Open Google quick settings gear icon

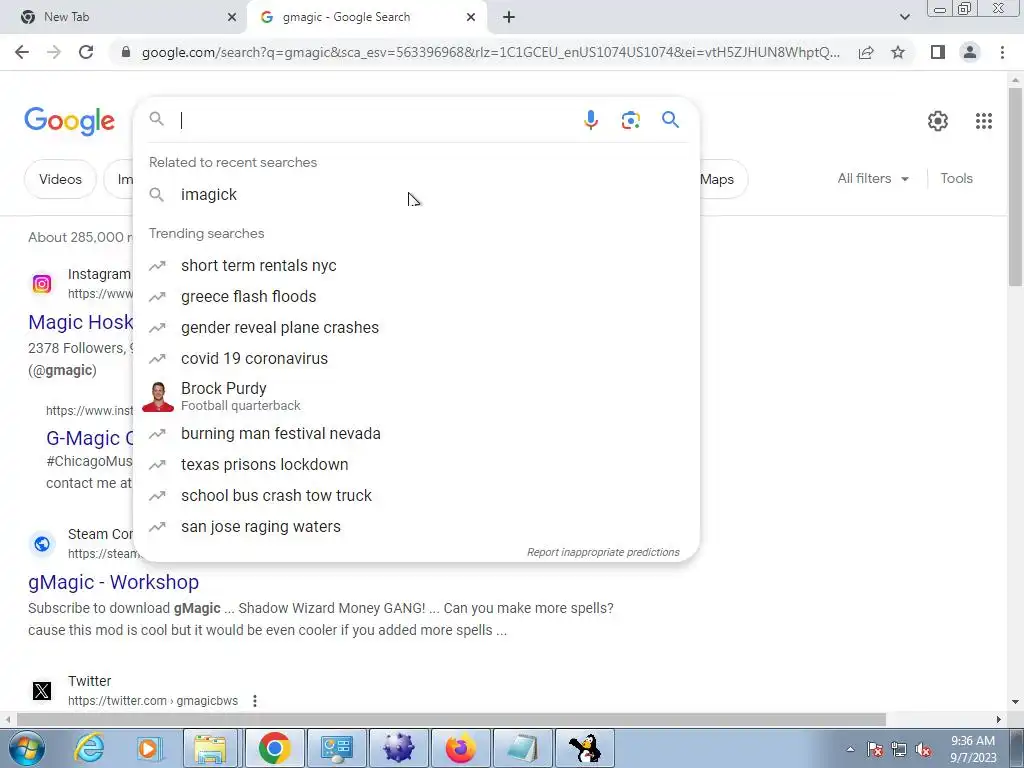(938, 121)
